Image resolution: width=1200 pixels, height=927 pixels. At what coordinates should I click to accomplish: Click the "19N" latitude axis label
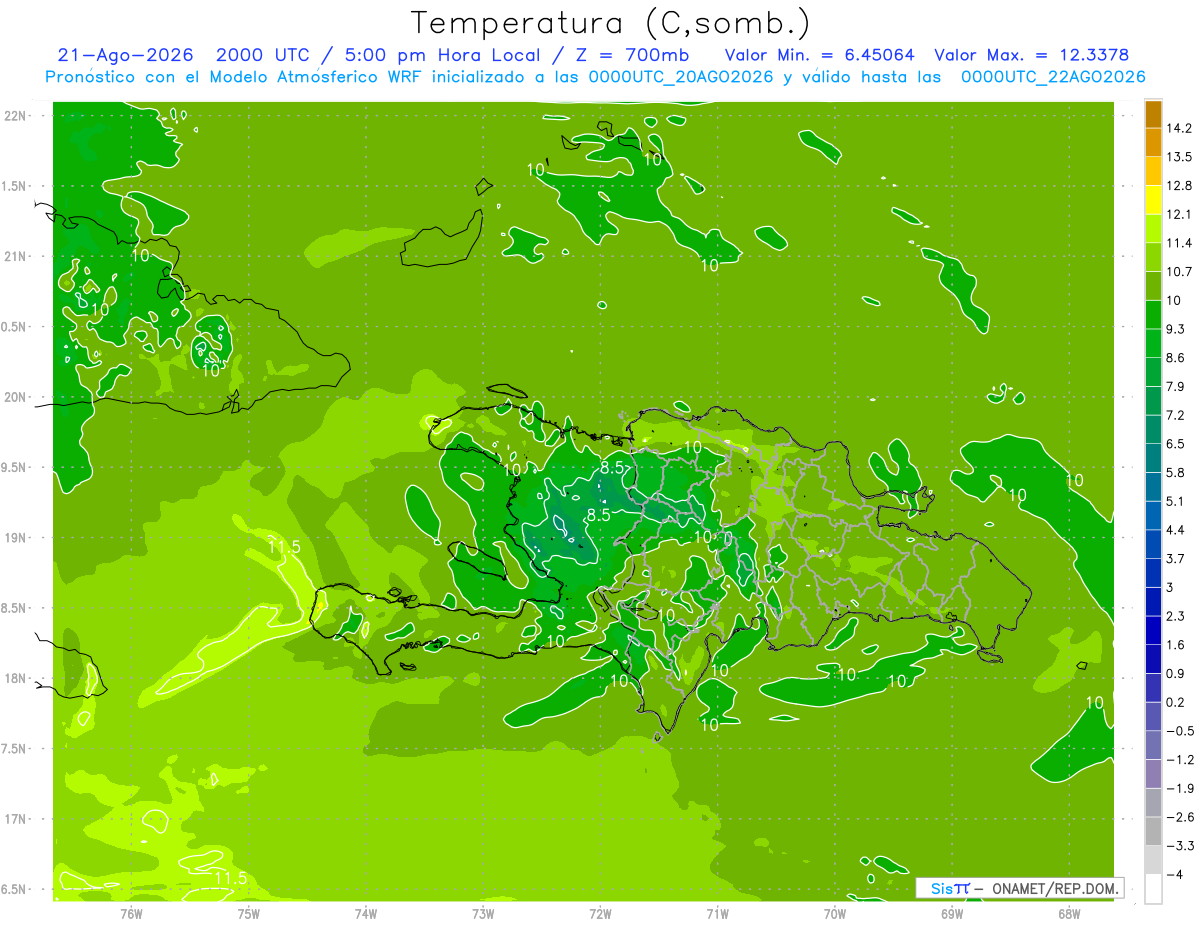coord(15,538)
